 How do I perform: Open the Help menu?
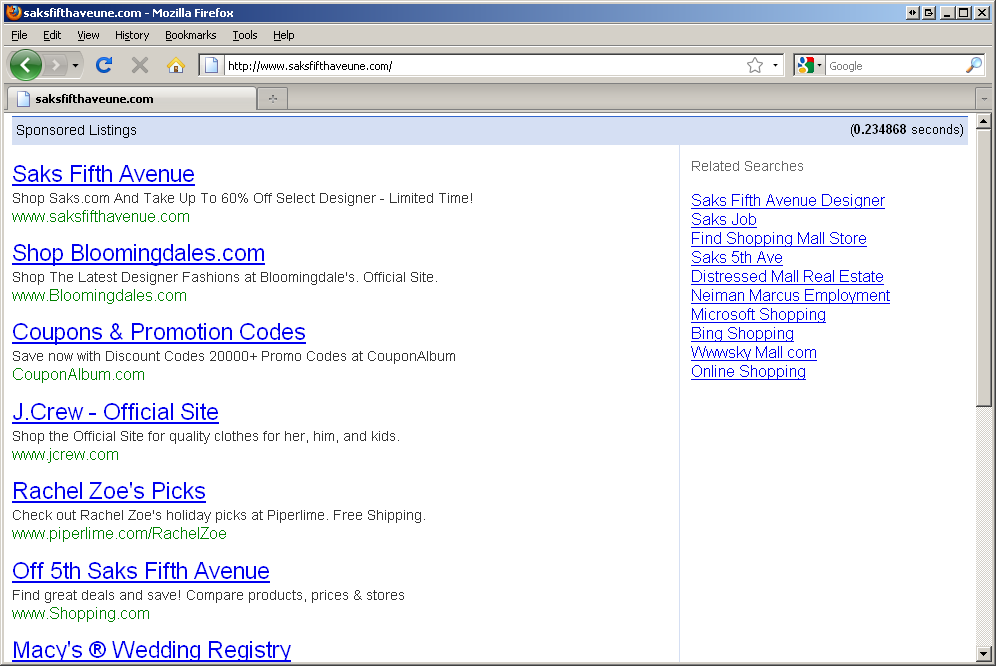click(x=283, y=35)
